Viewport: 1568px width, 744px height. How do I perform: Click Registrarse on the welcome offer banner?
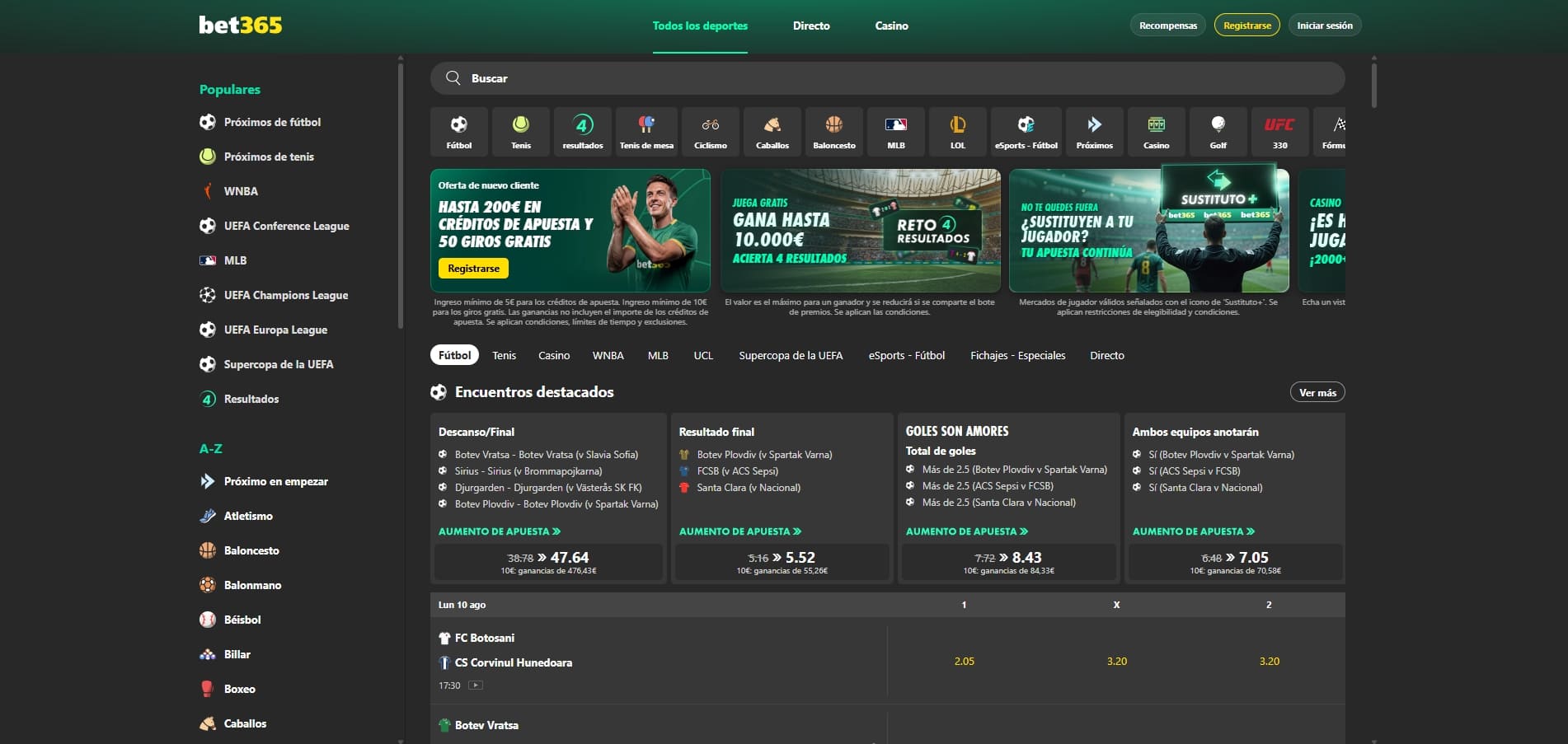tap(473, 269)
